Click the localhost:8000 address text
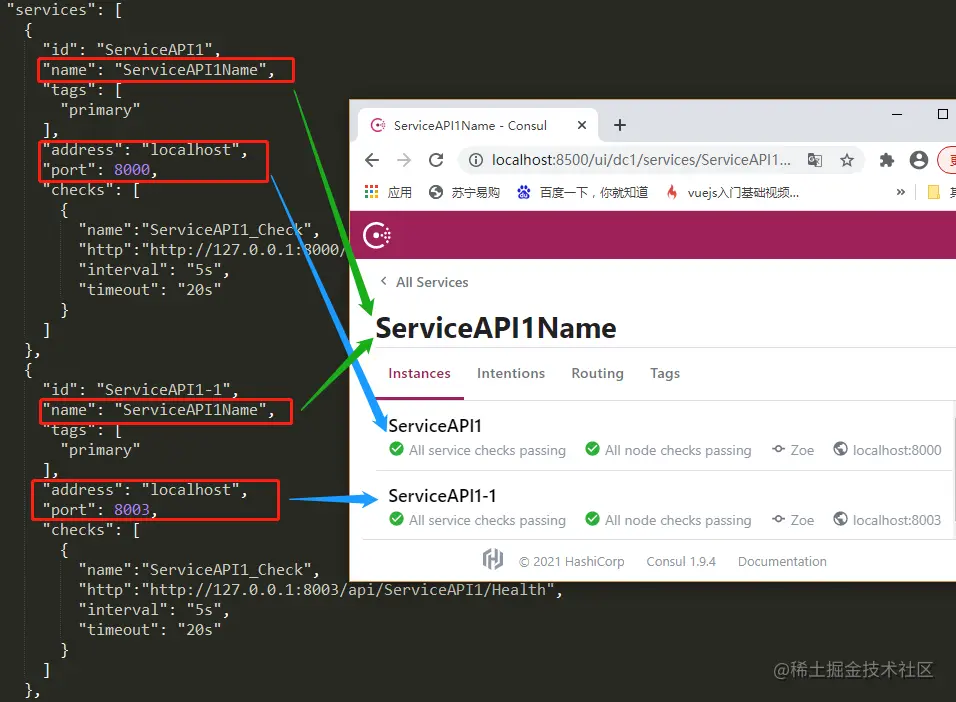The image size is (956, 702). coord(897,450)
